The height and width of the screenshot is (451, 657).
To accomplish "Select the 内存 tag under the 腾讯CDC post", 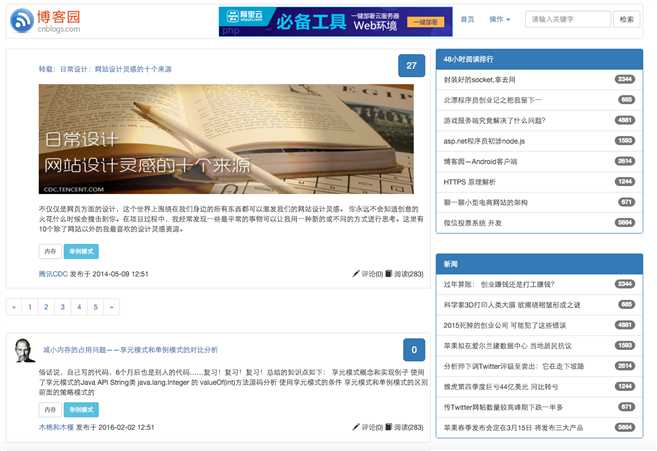I will click(50, 251).
